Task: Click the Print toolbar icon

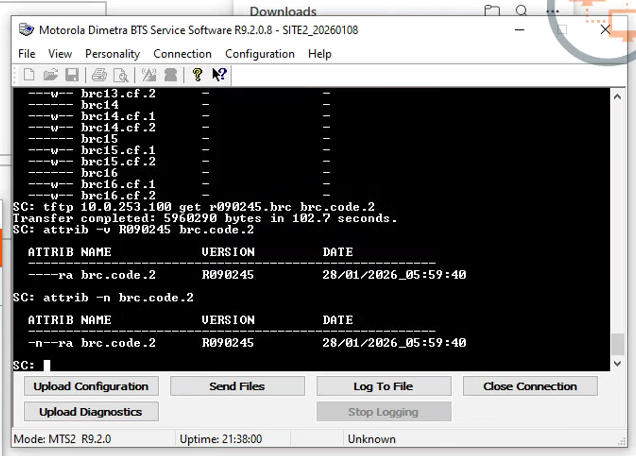Action: click(99, 75)
